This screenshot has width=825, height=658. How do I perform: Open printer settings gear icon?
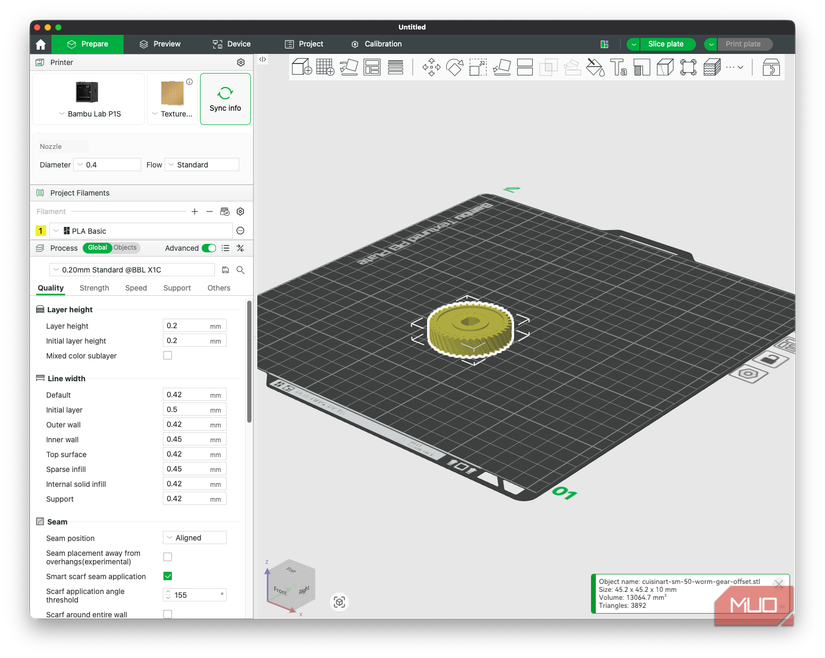coord(241,62)
